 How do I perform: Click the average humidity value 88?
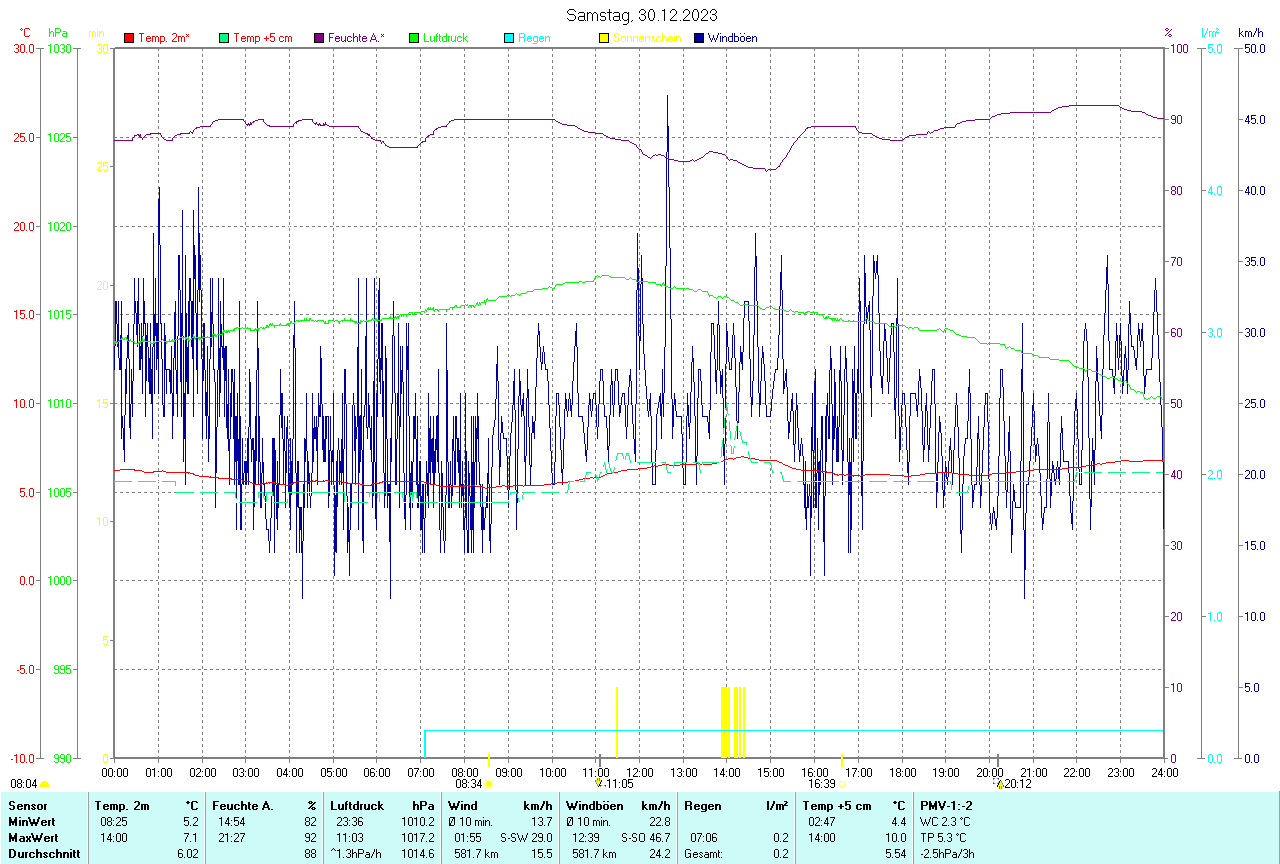tap(310, 854)
